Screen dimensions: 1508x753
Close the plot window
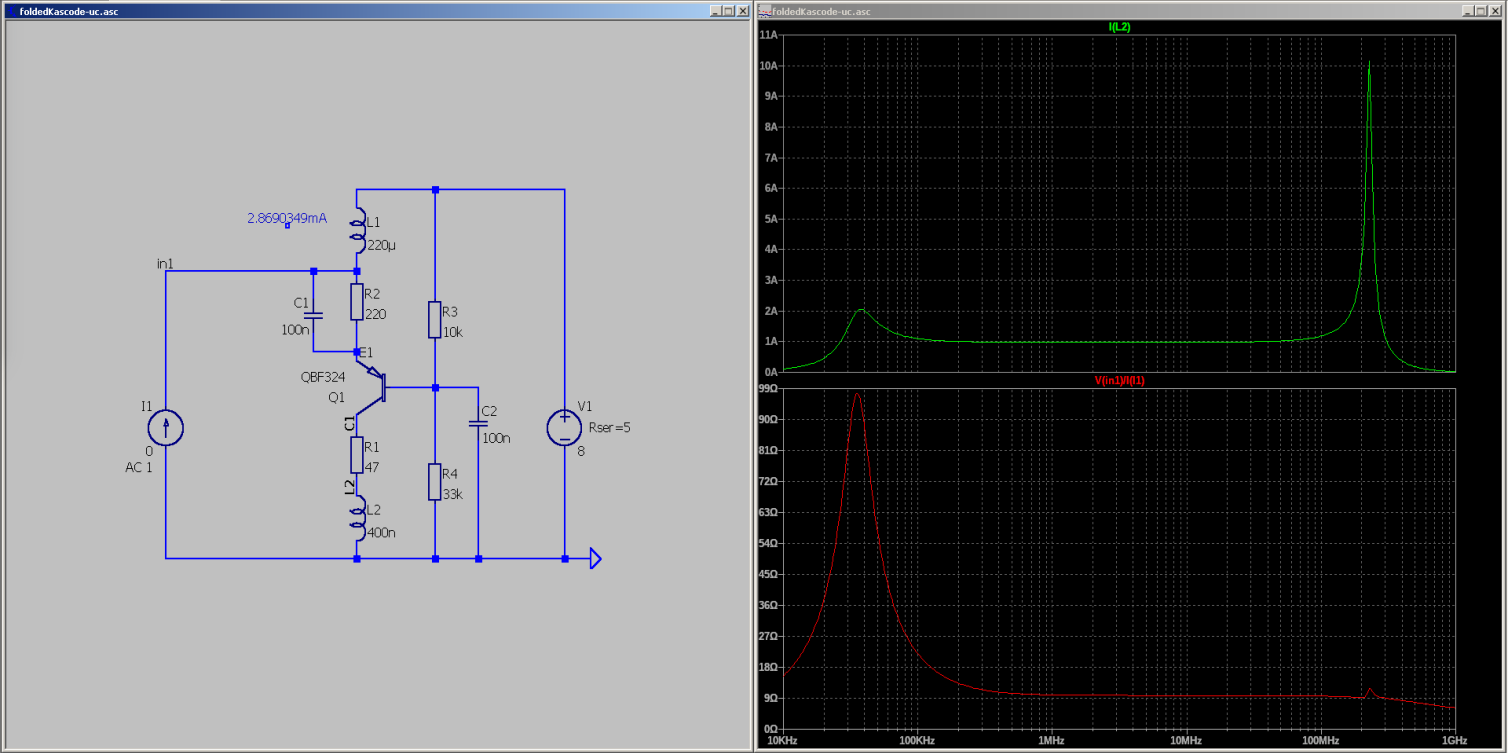click(x=1496, y=11)
